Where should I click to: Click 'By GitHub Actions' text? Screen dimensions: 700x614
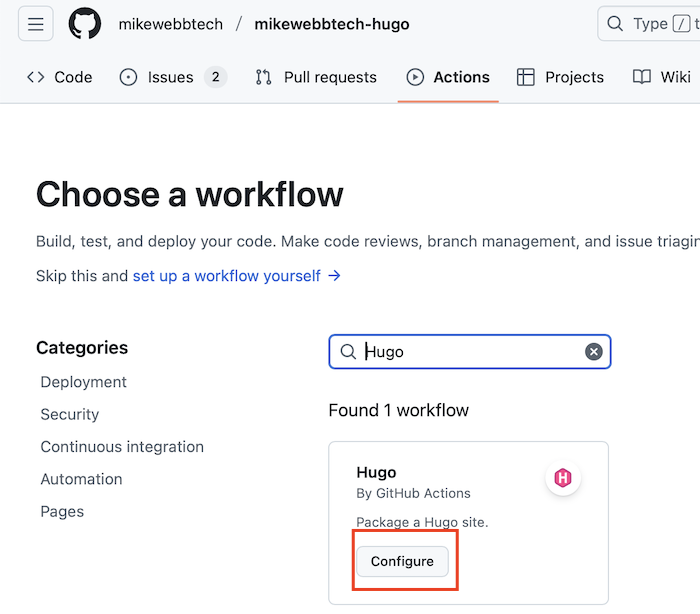coord(413,493)
